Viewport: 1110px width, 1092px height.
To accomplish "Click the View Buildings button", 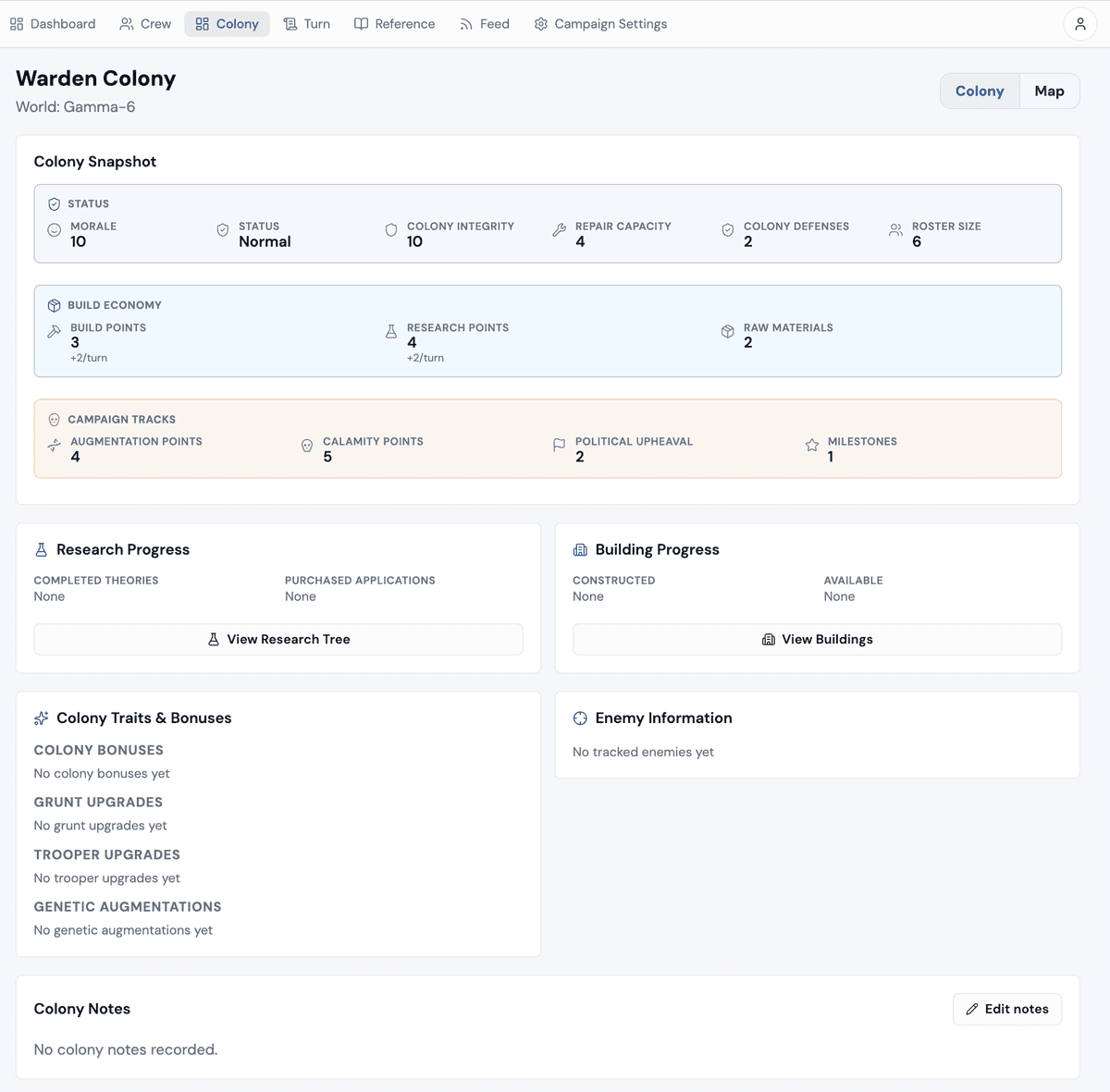I will click(x=817, y=640).
